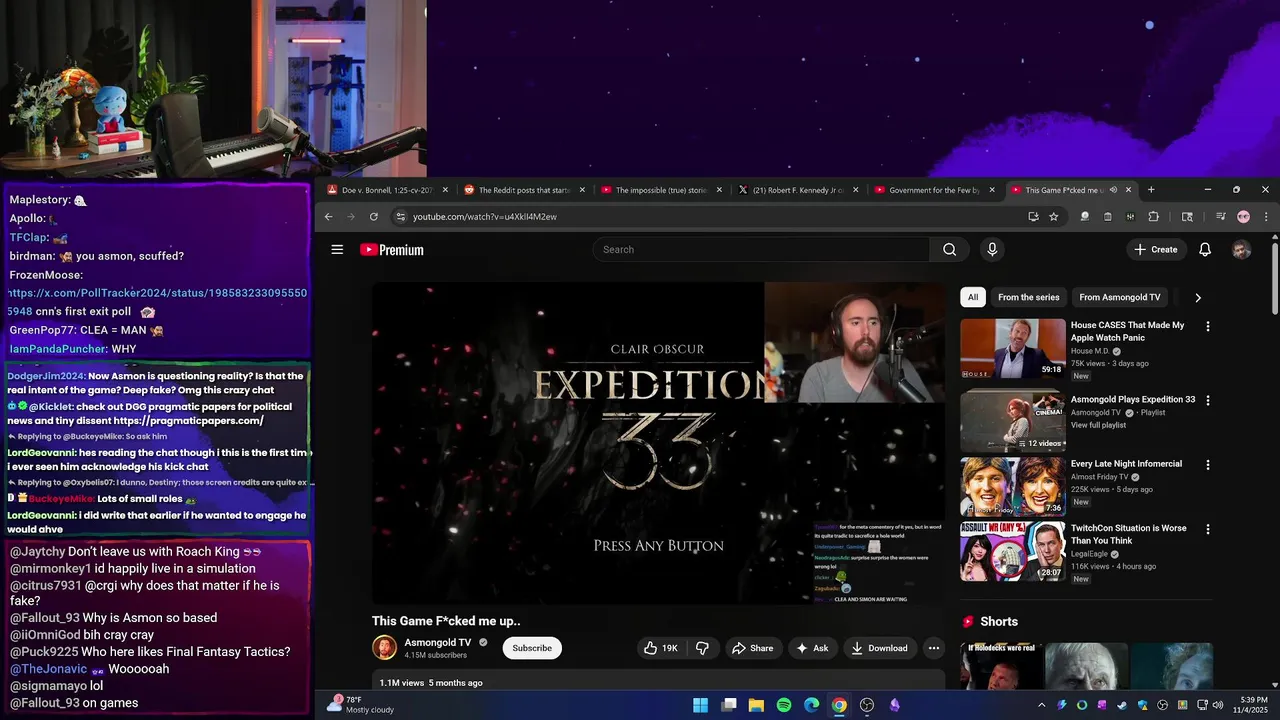Click the Create button
The height and width of the screenshot is (720, 1280).
[x=1156, y=250]
